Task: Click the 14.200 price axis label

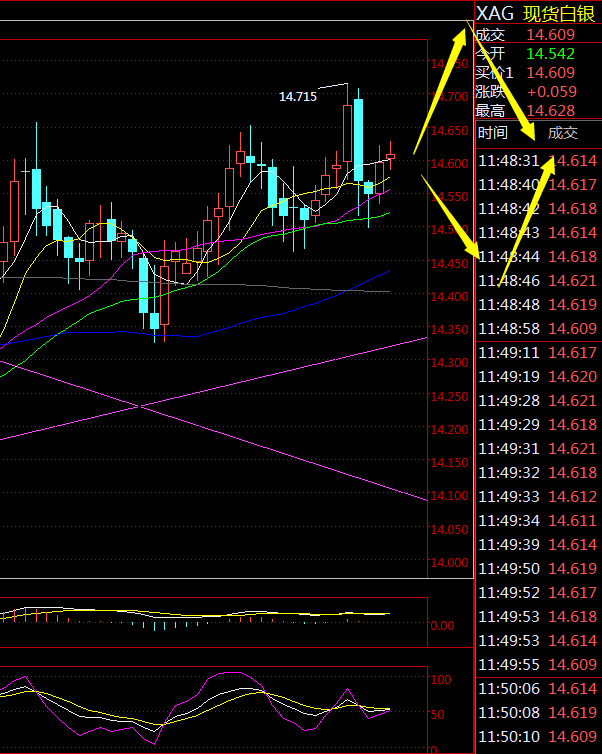Action: coord(449,429)
